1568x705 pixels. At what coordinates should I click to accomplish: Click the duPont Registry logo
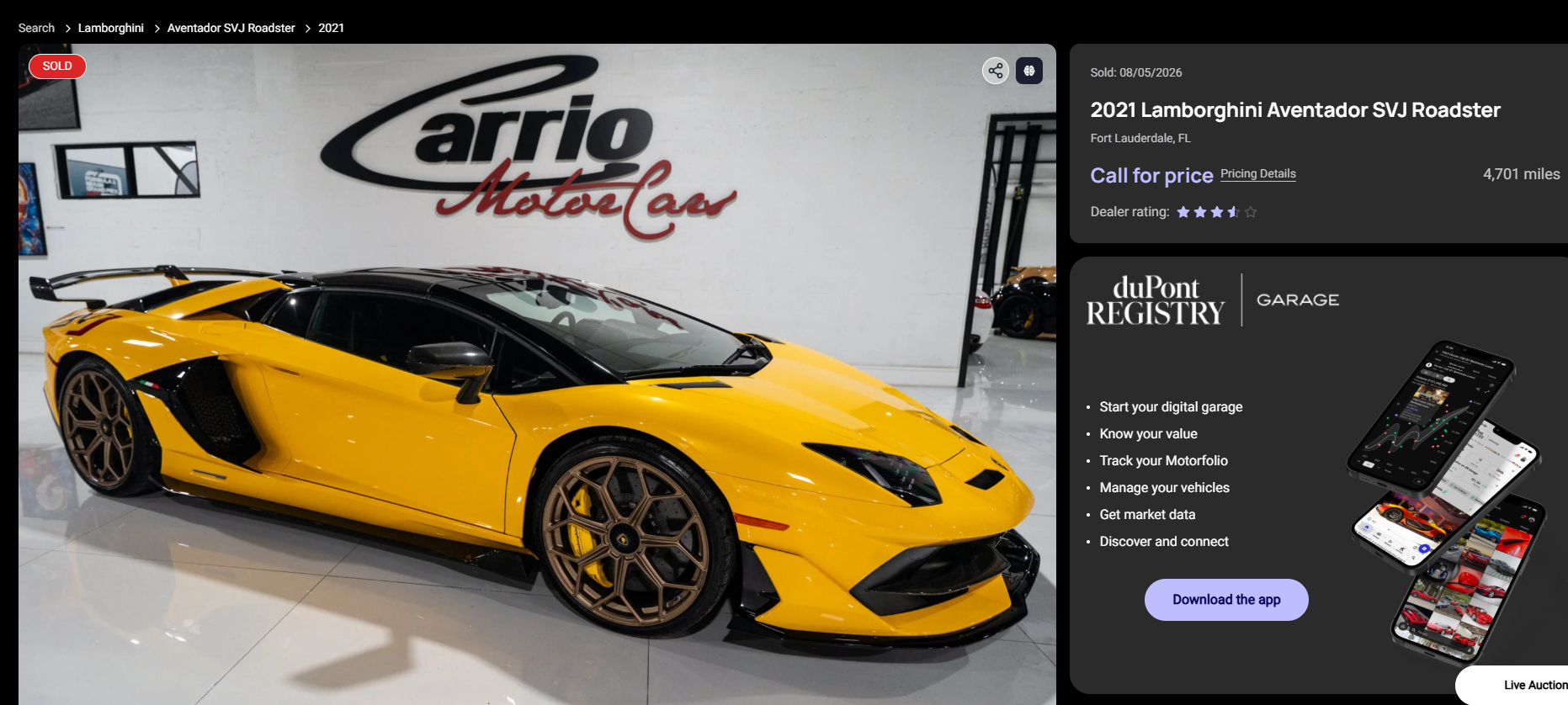(x=1156, y=300)
